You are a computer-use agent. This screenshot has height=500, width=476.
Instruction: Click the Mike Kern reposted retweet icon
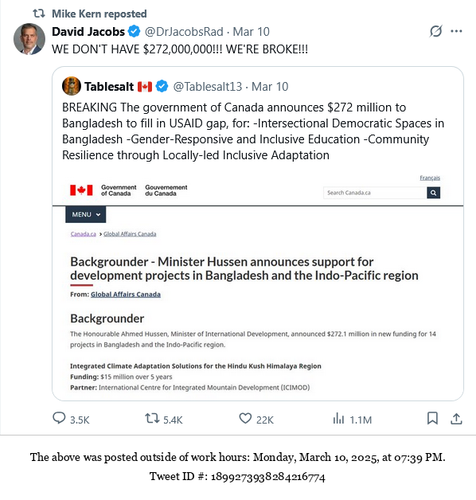39,14
